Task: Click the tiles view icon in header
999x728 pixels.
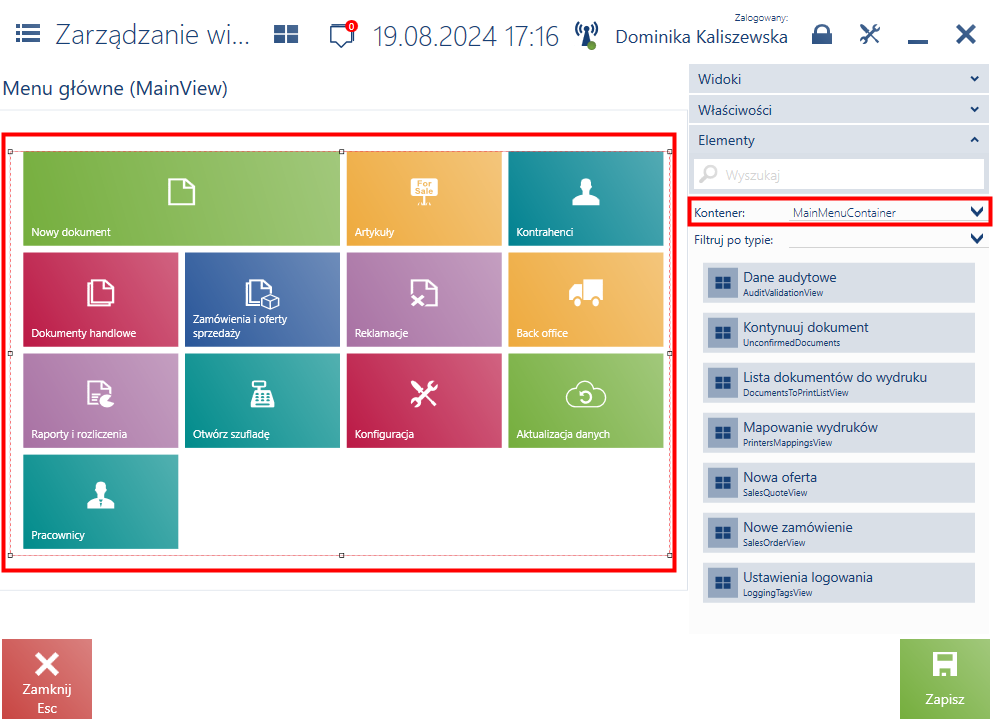Action: coord(286,34)
